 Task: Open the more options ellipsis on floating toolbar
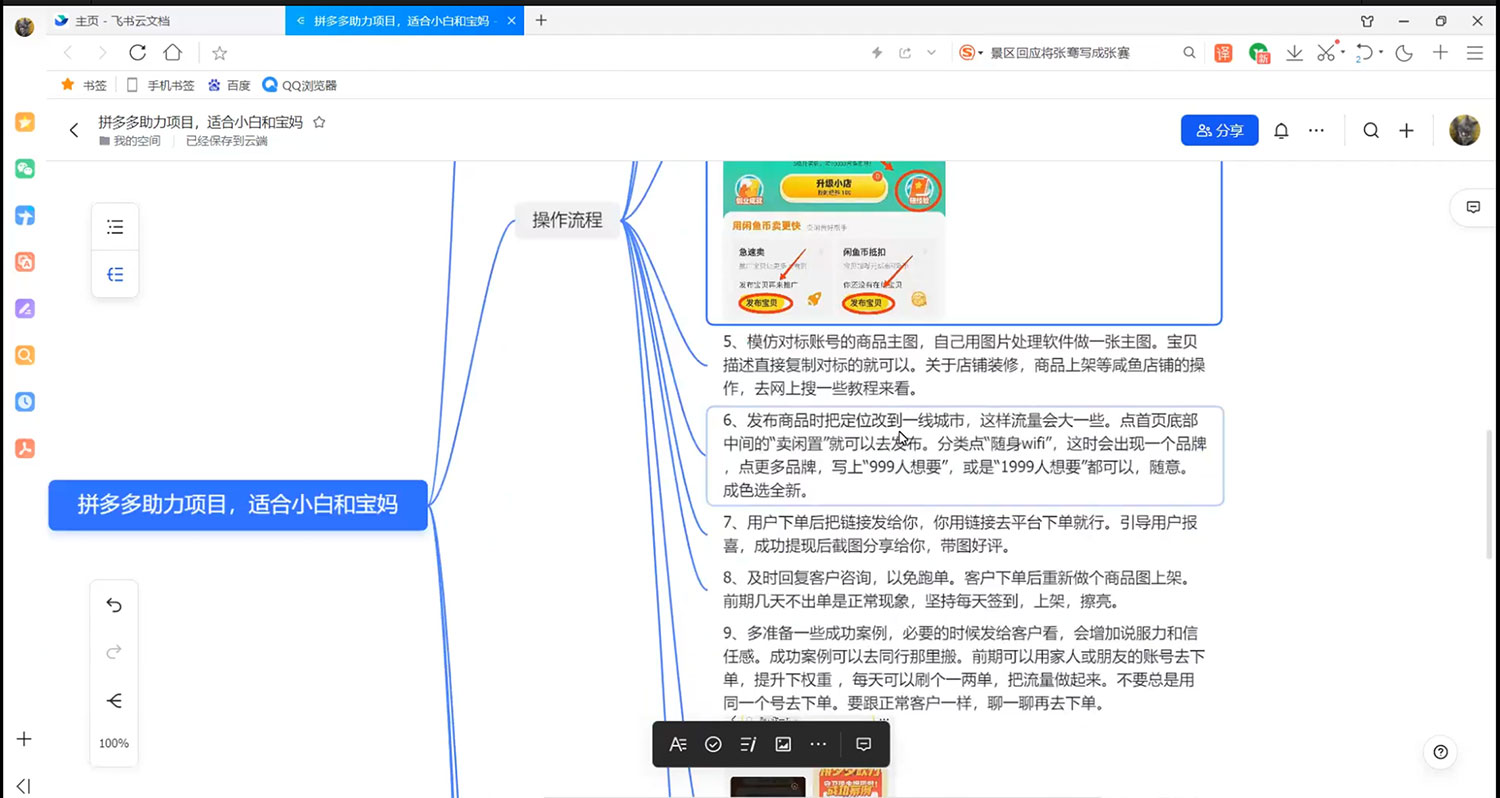818,744
